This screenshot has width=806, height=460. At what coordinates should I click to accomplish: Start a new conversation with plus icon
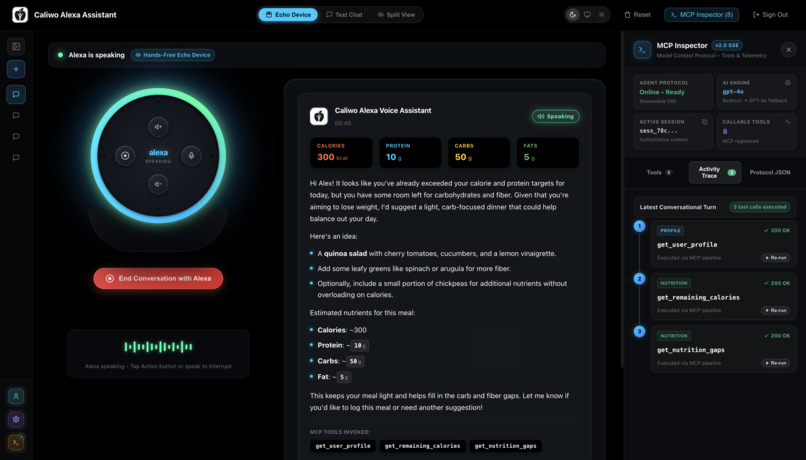tap(16, 69)
